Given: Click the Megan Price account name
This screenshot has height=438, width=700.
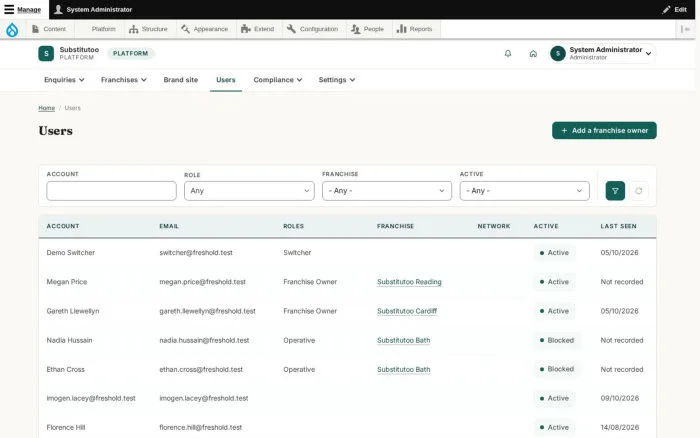Looking at the screenshot, I should click(x=67, y=282).
